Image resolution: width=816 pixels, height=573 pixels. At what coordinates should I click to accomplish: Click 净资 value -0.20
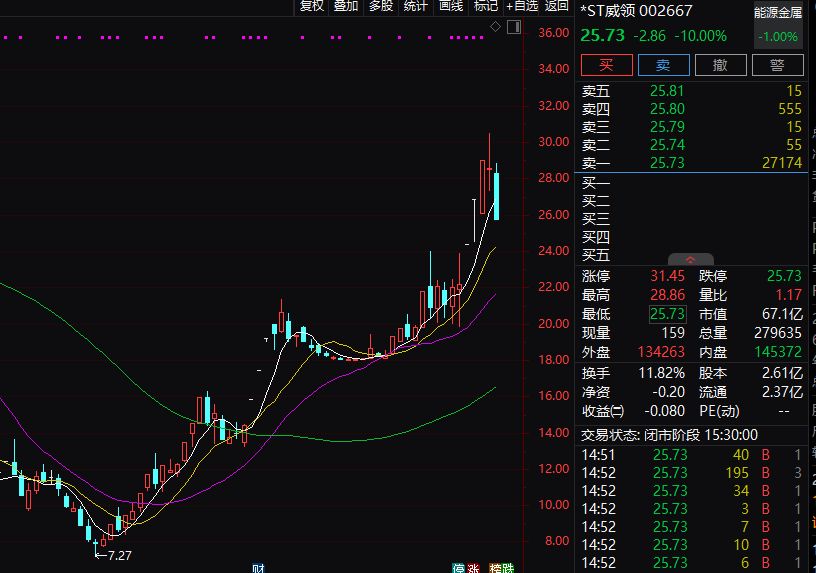pos(668,392)
